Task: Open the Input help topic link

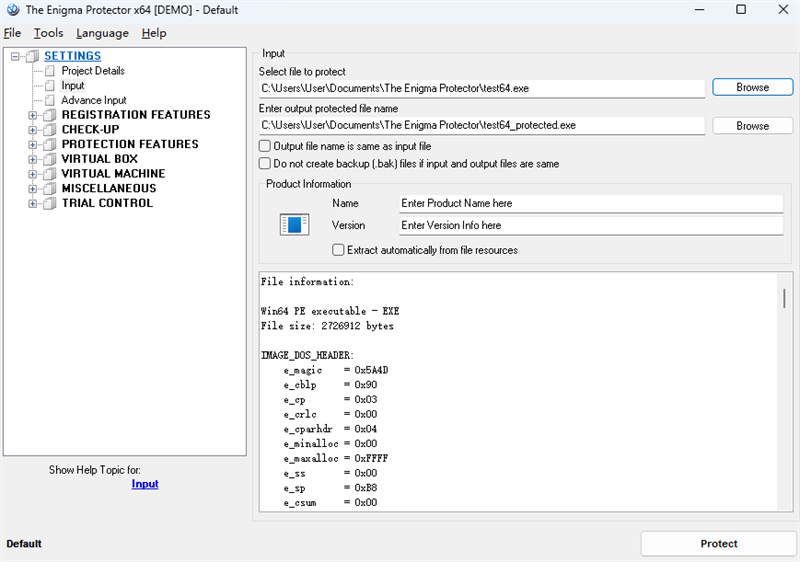Action: [145, 484]
